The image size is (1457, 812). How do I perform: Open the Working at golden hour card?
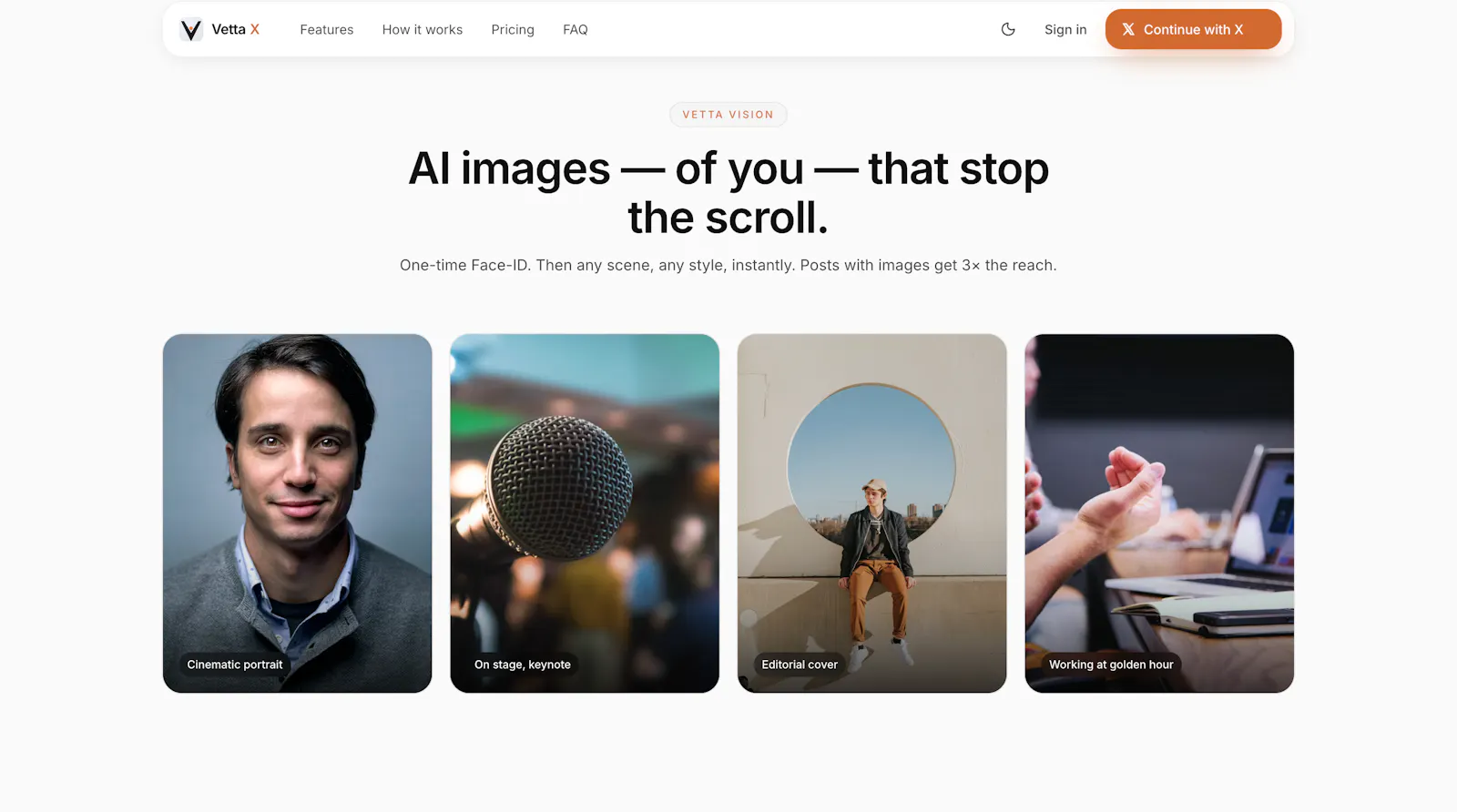[x=1159, y=513]
